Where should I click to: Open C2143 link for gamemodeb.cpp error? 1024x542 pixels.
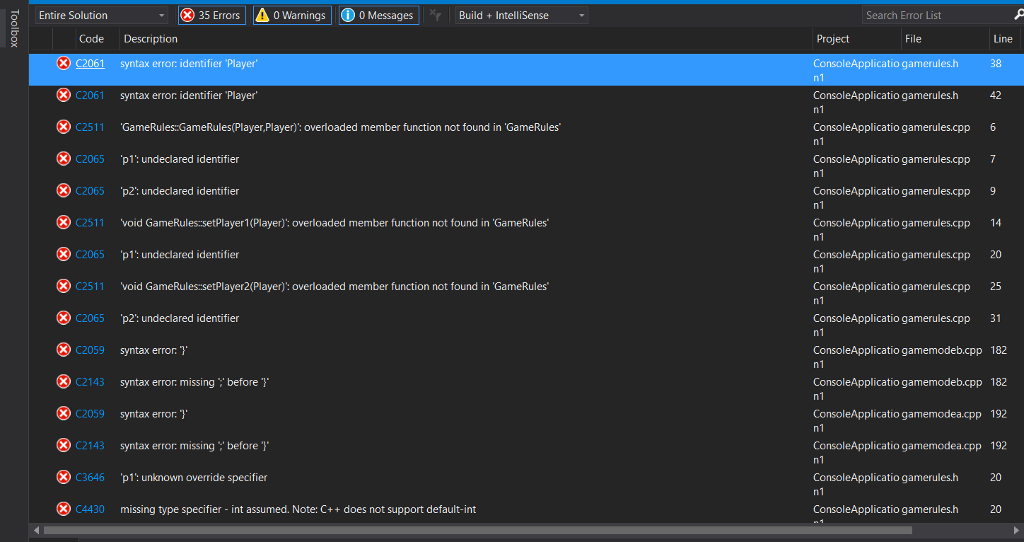[x=90, y=382]
